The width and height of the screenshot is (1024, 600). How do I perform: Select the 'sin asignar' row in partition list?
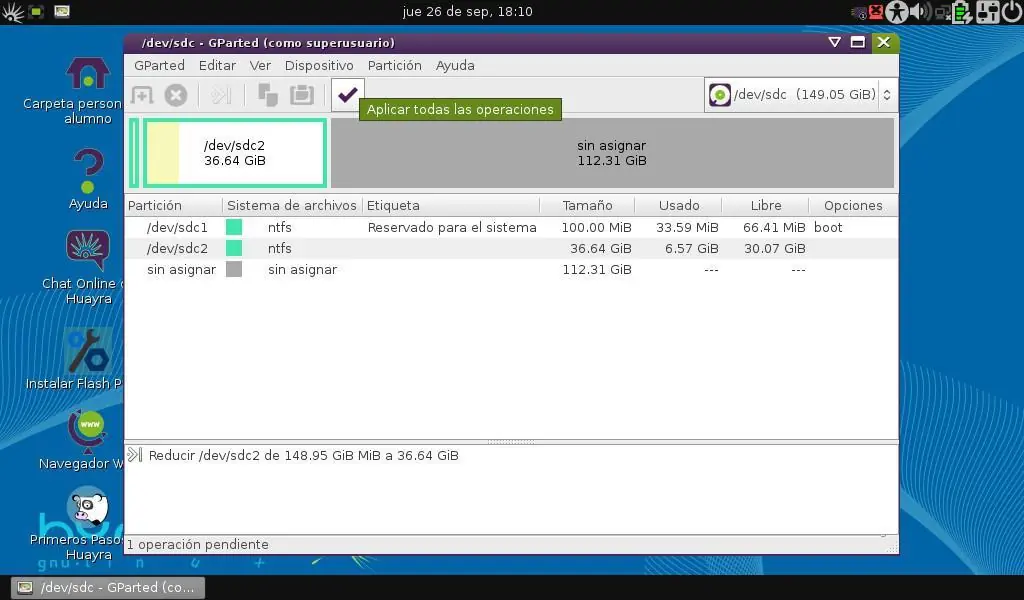511,270
